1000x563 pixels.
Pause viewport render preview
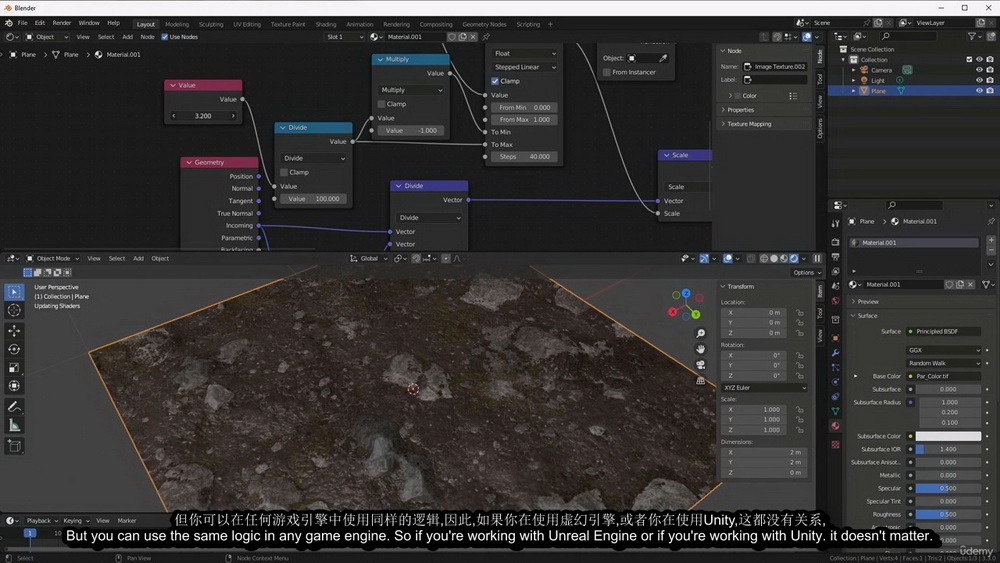817,258
